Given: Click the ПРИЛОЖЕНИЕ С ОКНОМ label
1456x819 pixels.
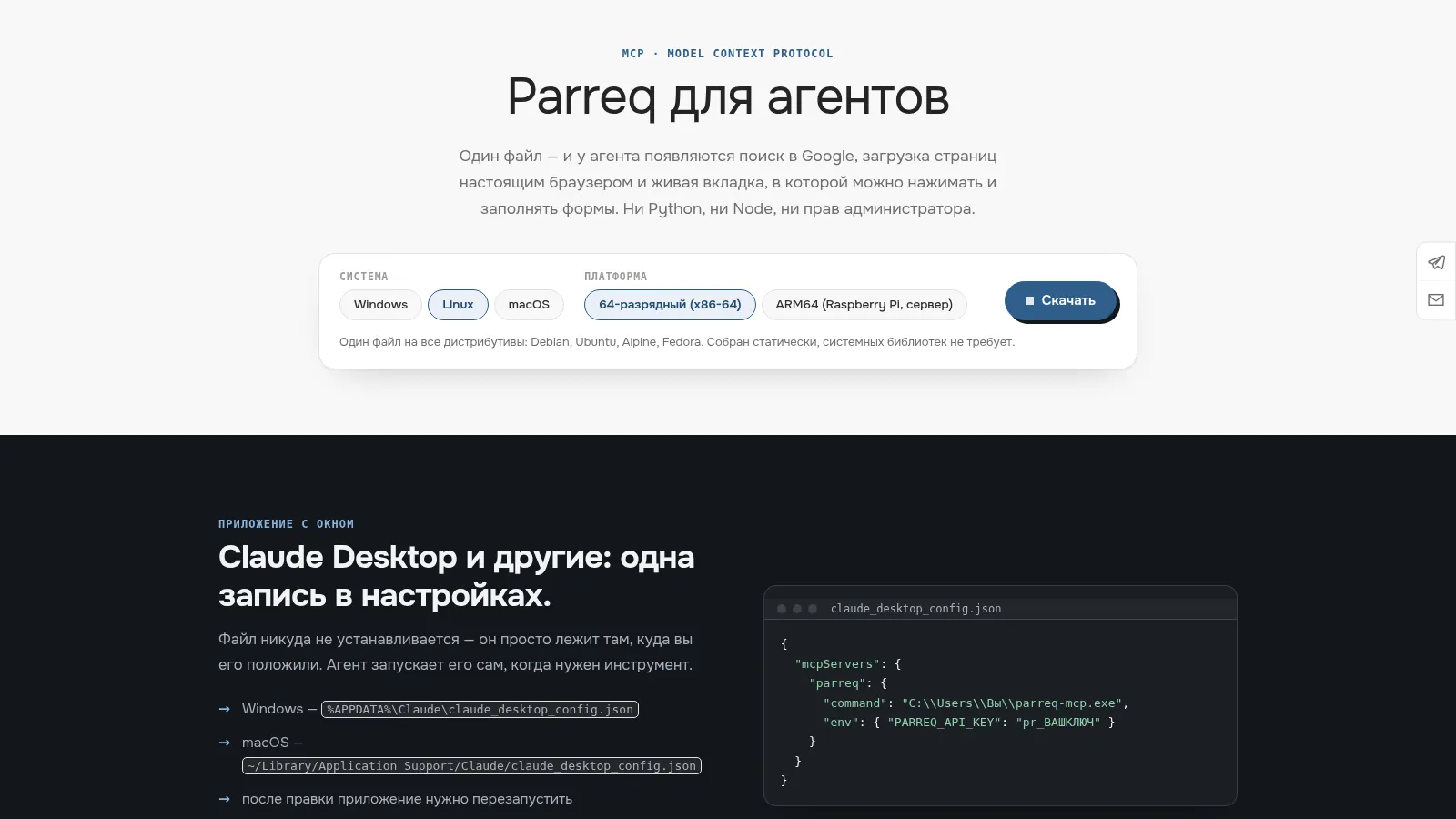Looking at the screenshot, I should [287, 524].
